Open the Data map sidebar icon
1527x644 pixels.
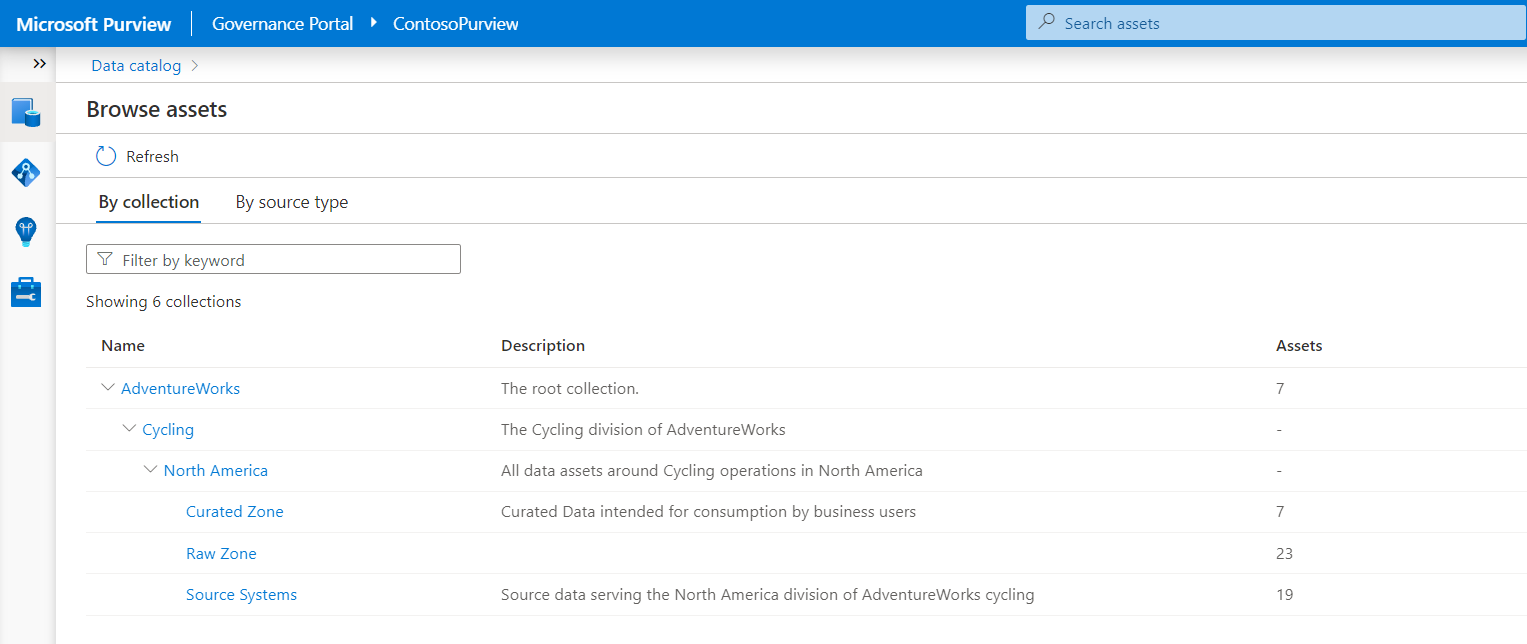click(x=26, y=173)
